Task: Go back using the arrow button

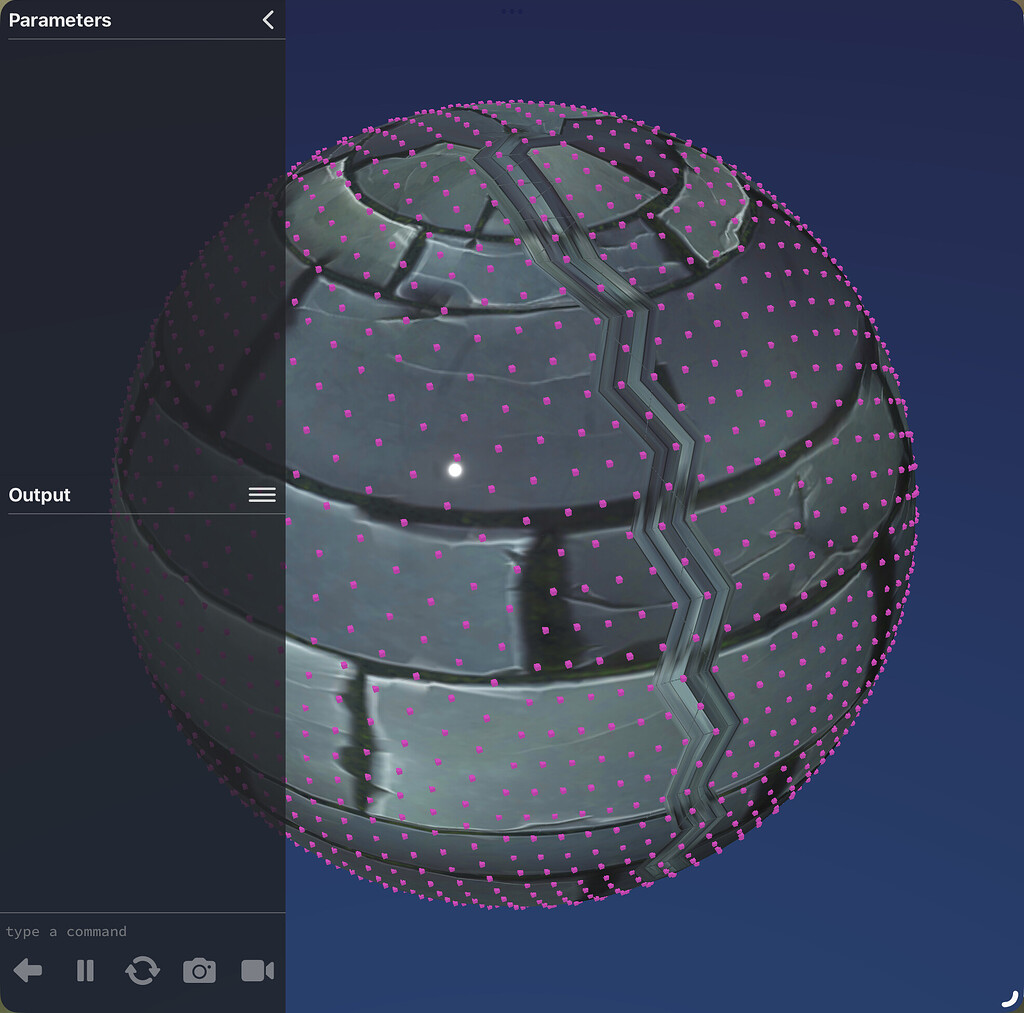Action: click(x=28, y=970)
